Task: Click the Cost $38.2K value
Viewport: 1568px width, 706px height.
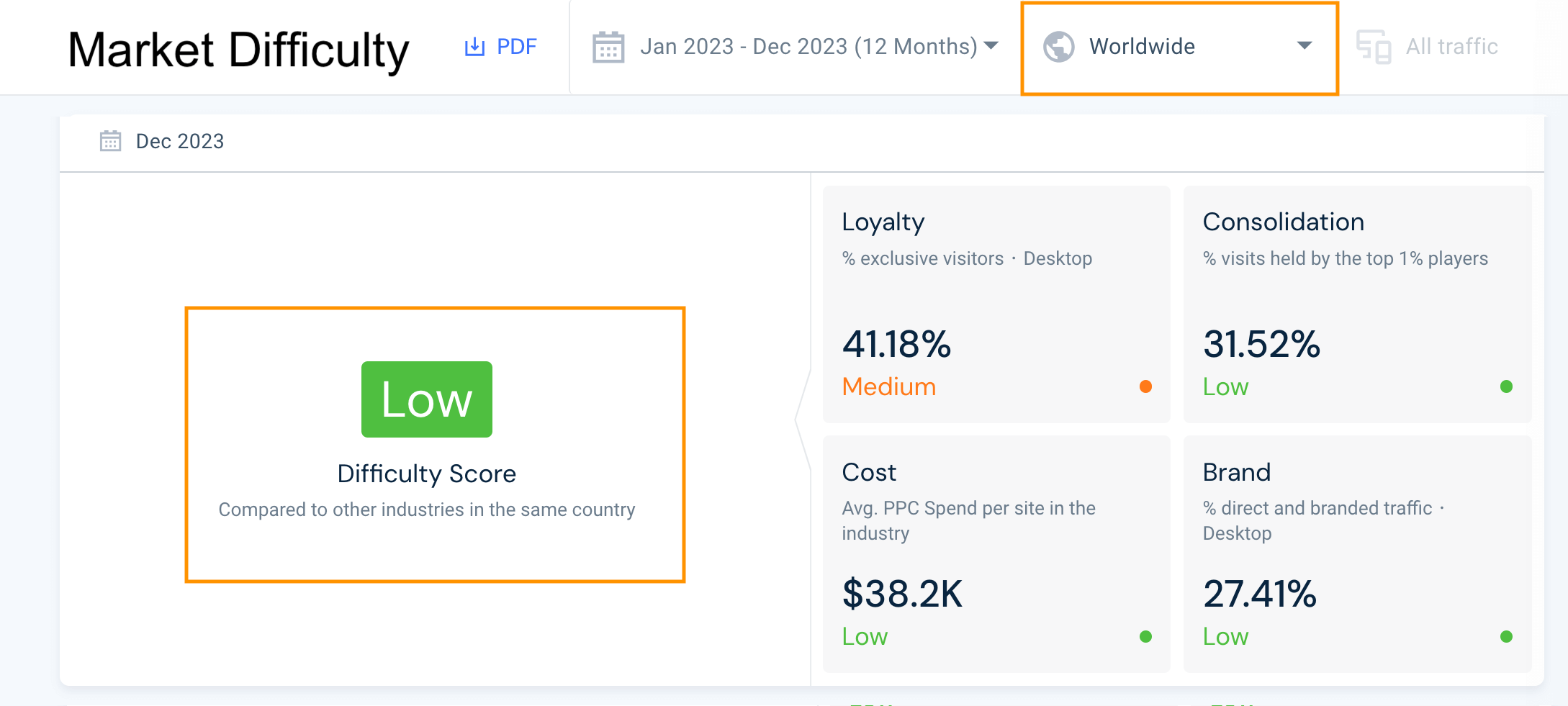Action: (x=902, y=594)
